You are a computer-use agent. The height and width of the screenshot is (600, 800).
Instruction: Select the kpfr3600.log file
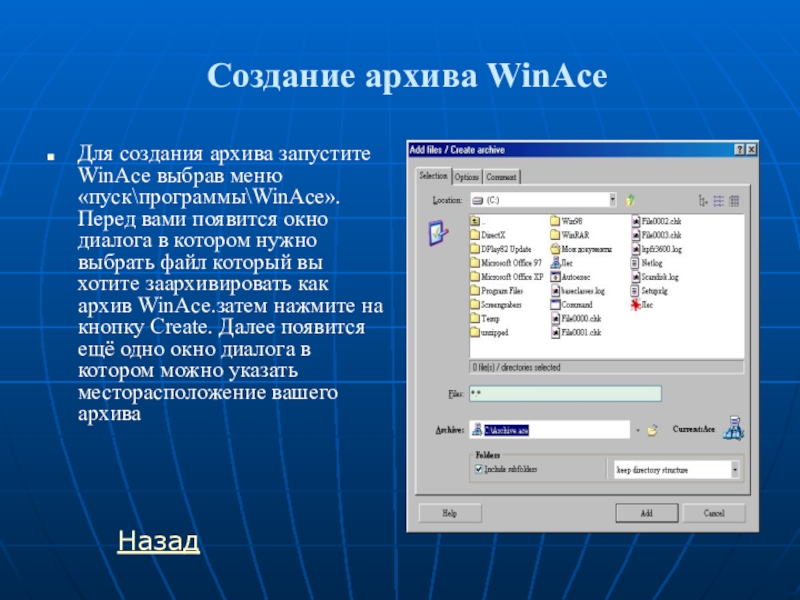[x=656, y=249]
